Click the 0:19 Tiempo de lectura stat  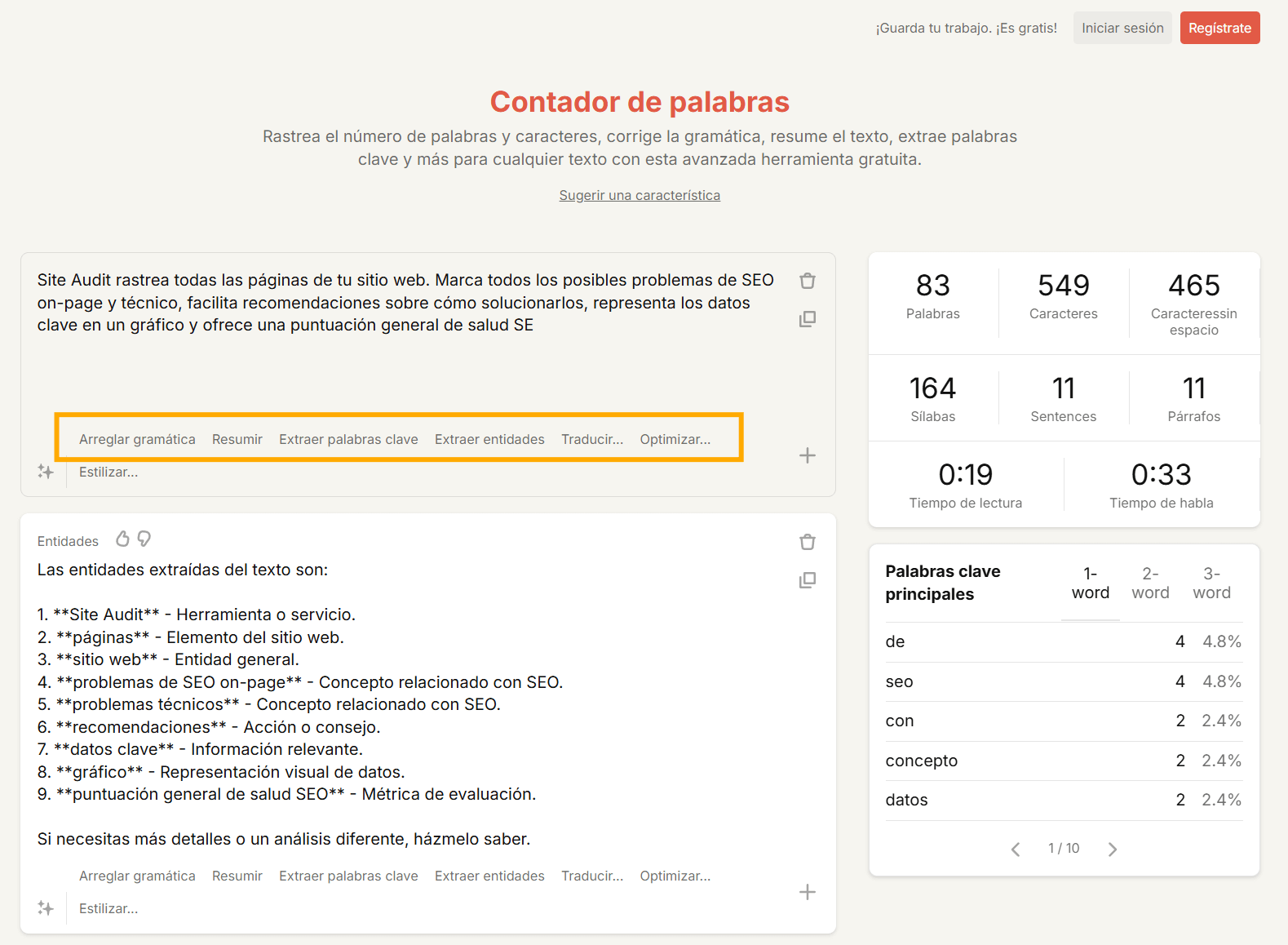click(966, 485)
